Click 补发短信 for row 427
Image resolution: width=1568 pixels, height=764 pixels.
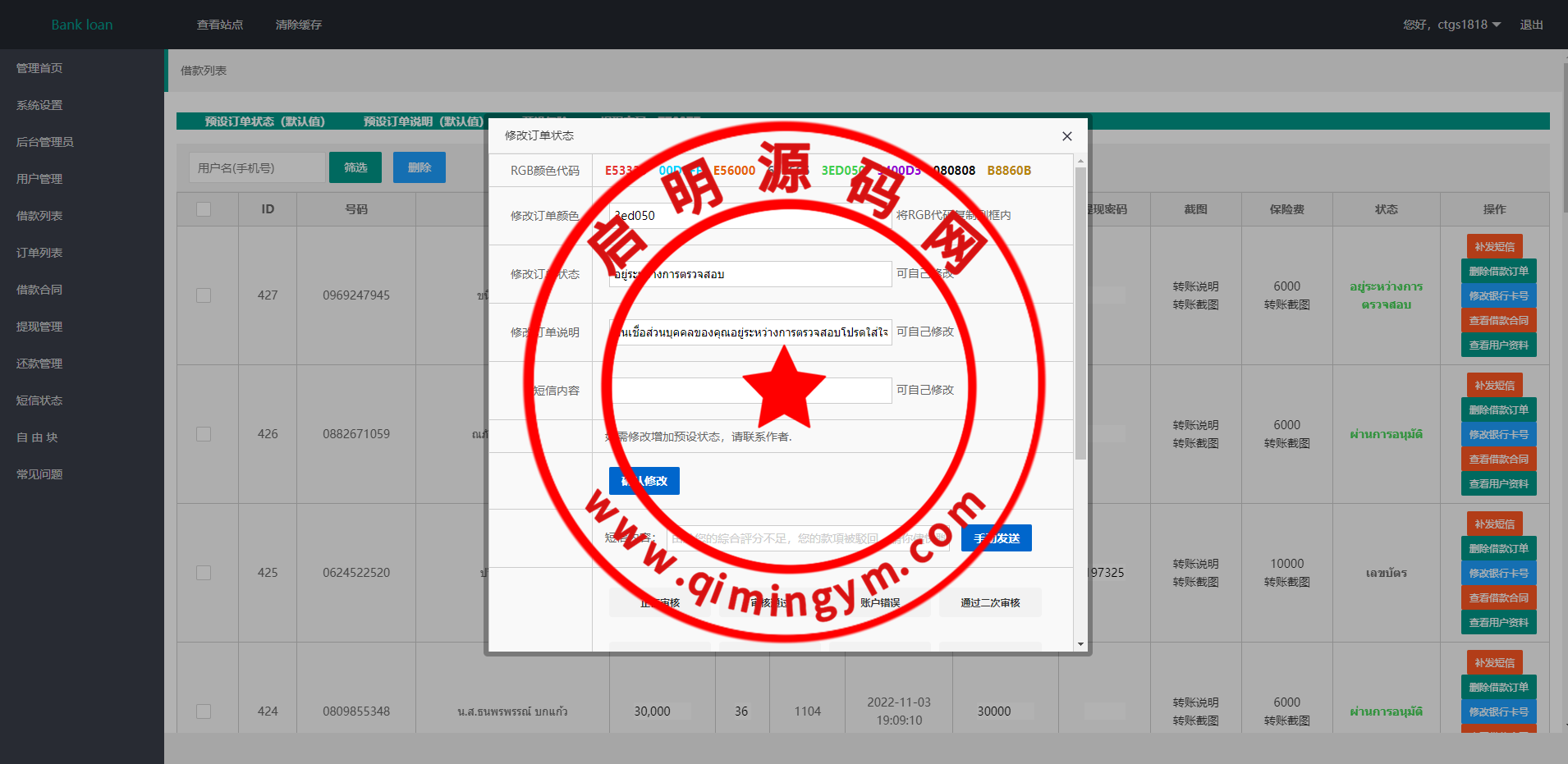pyautogui.click(x=1494, y=246)
